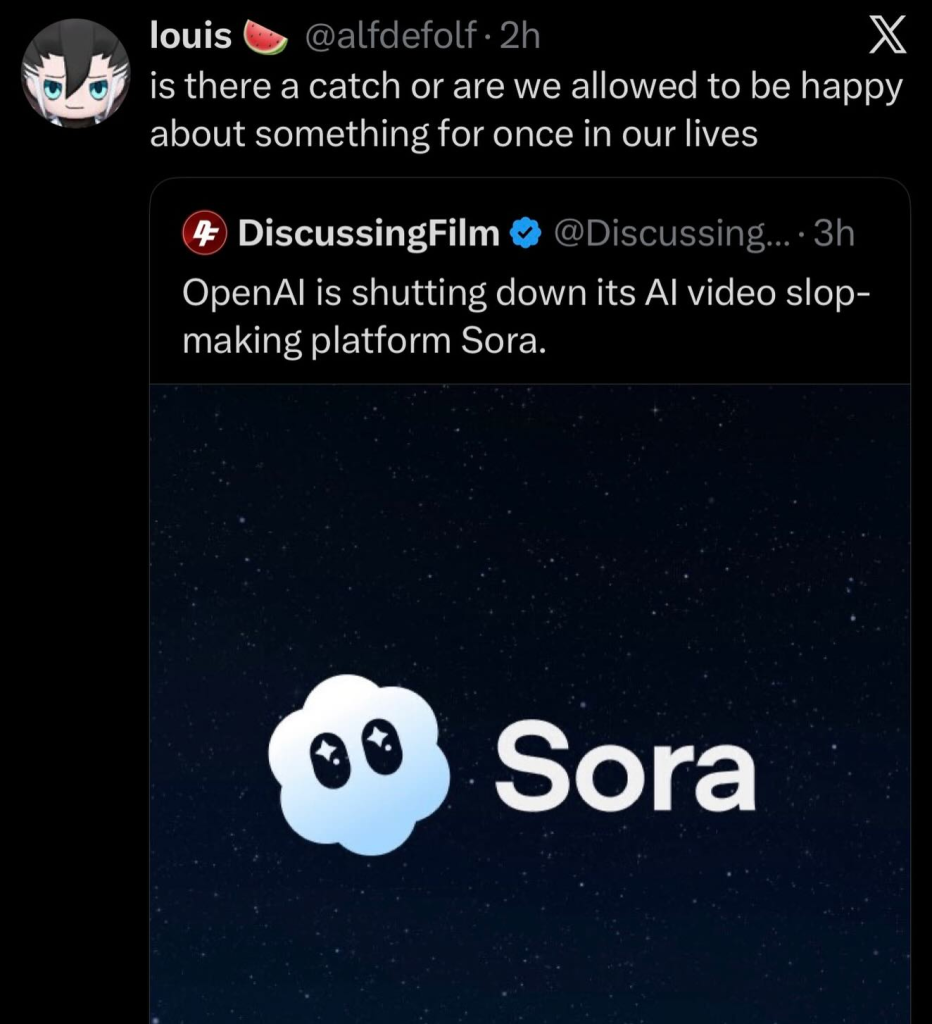Click the 3h timestamp on the quoted tweet

point(833,233)
